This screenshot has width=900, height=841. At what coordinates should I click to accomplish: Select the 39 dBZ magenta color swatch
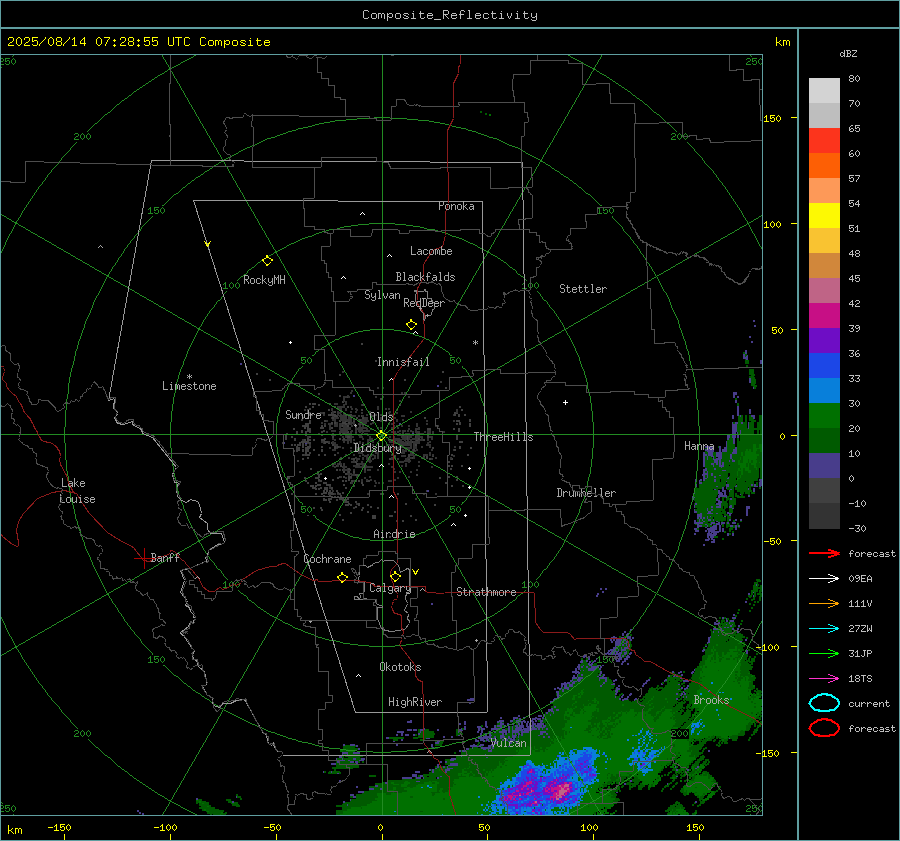824,316
